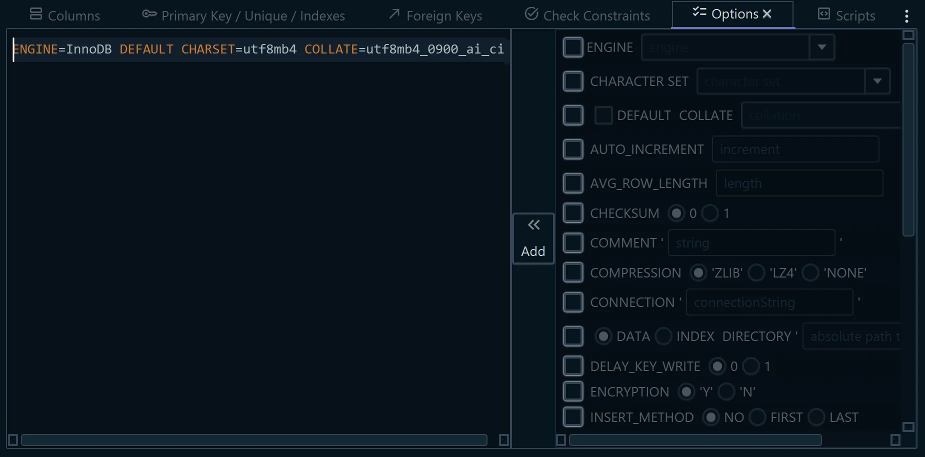This screenshot has height=457, width=925.
Task: Open the ENGINE dropdown arrow
Action: pyautogui.click(x=822, y=48)
